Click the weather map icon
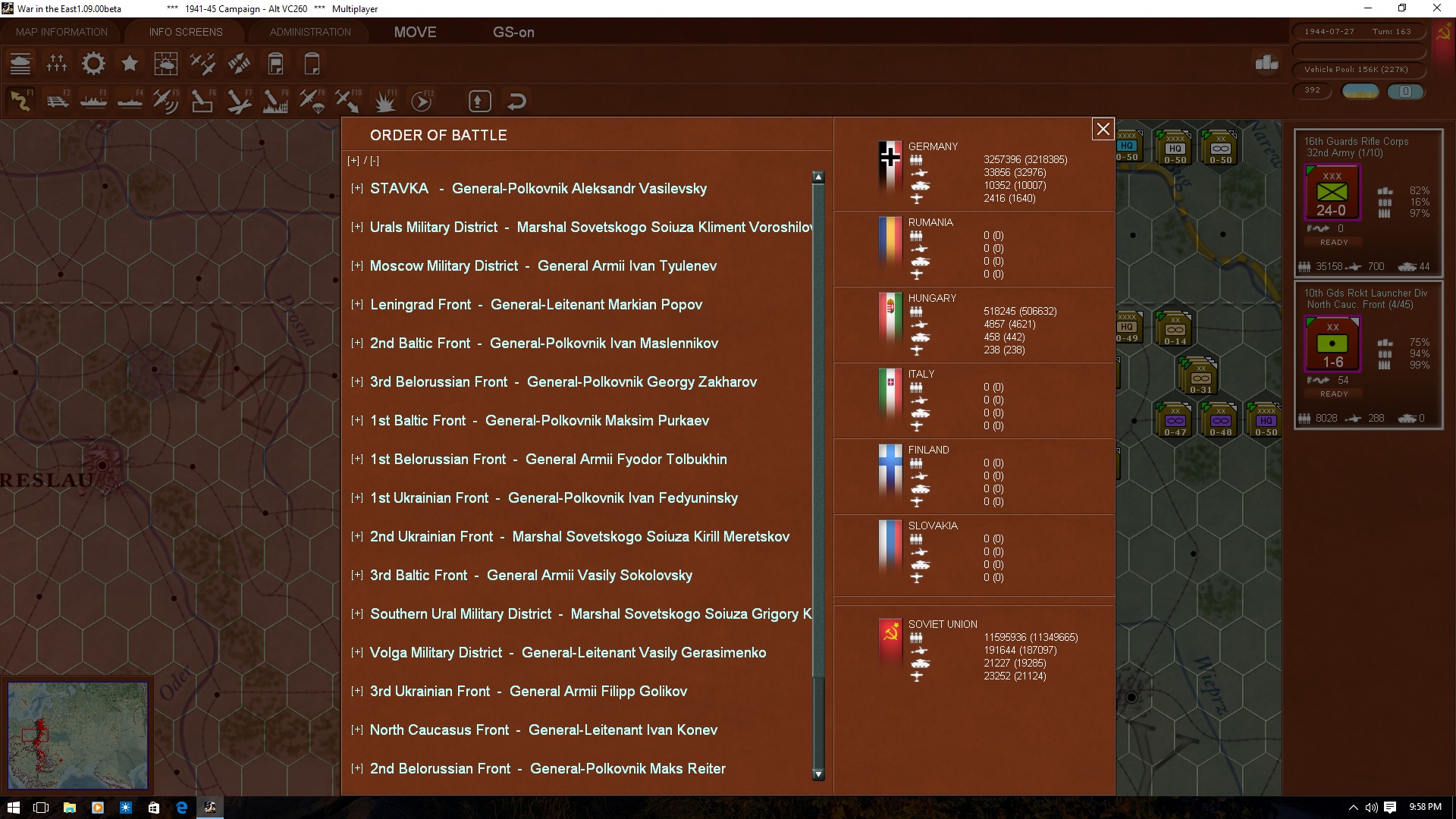Screen dimensions: 1456x819 [165, 64]
